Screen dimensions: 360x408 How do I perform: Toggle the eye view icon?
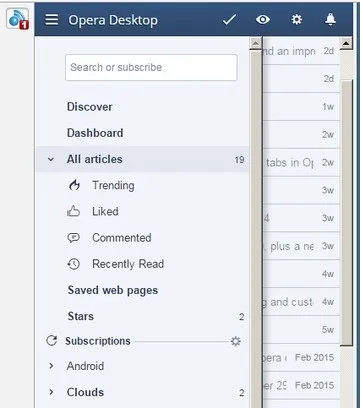[x=263, y=20]
